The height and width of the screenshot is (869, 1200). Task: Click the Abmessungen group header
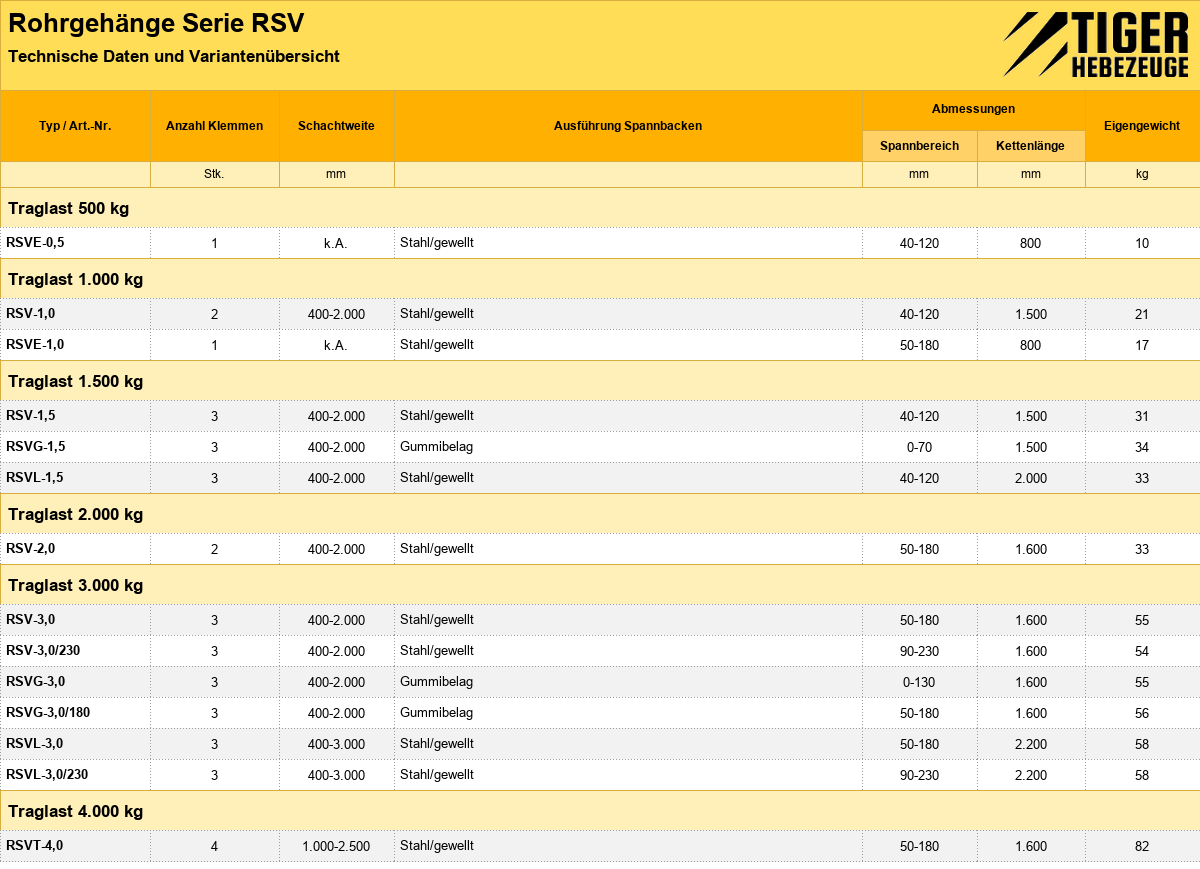(x=974, y=109)
